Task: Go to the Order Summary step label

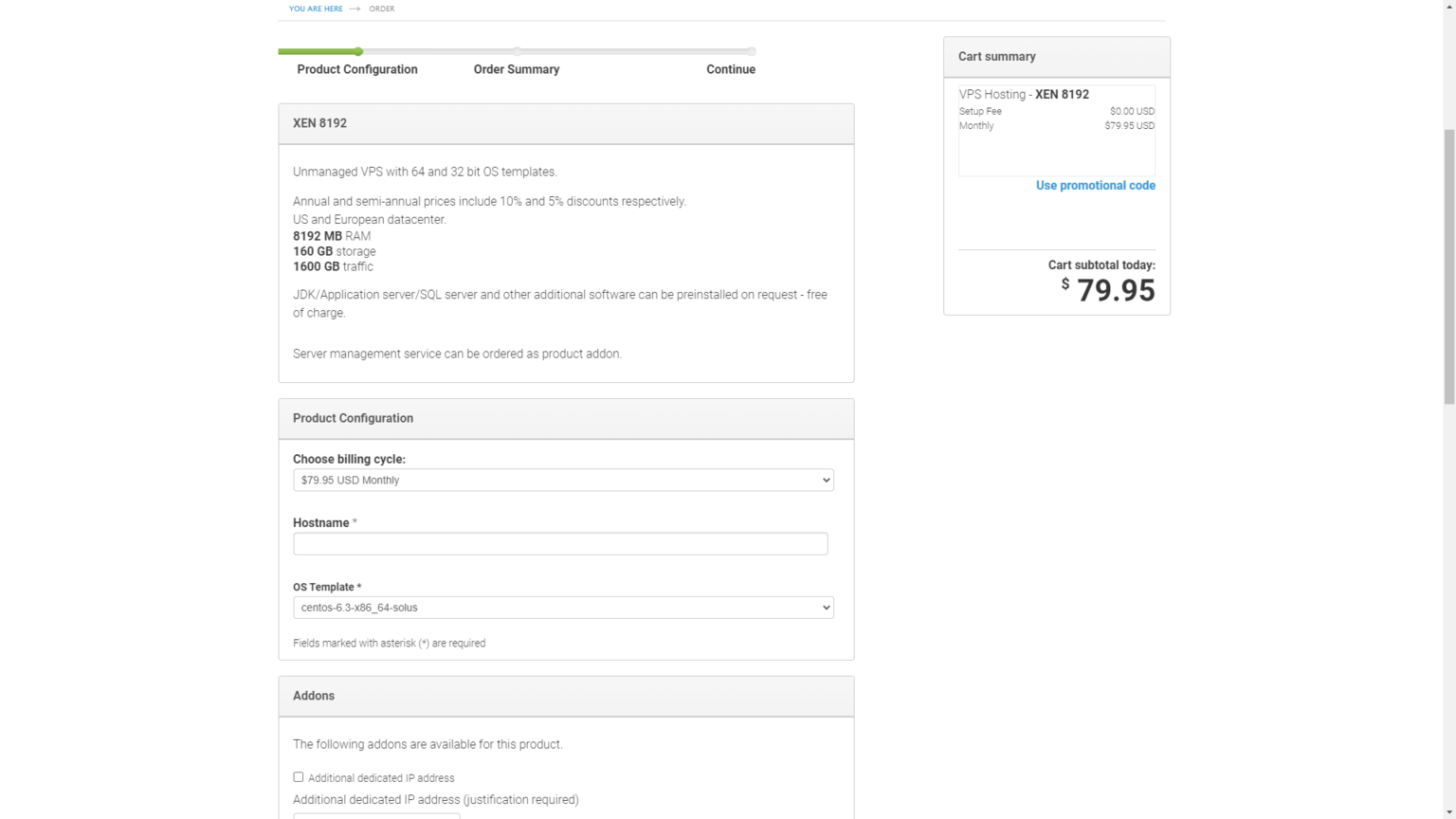Action: pyautogui.click(x=517, y=69)
